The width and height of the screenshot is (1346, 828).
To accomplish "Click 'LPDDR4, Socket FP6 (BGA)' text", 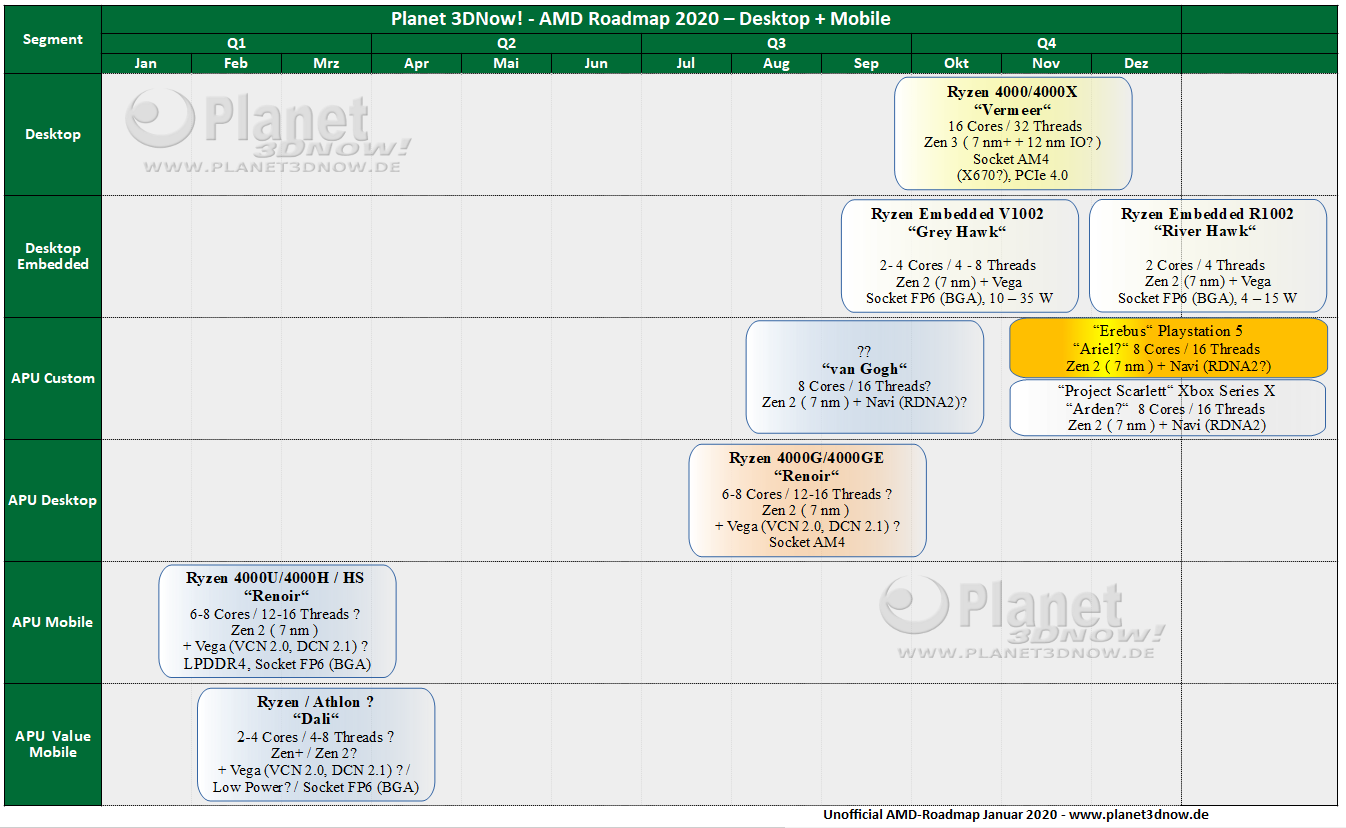I will 275,663.
